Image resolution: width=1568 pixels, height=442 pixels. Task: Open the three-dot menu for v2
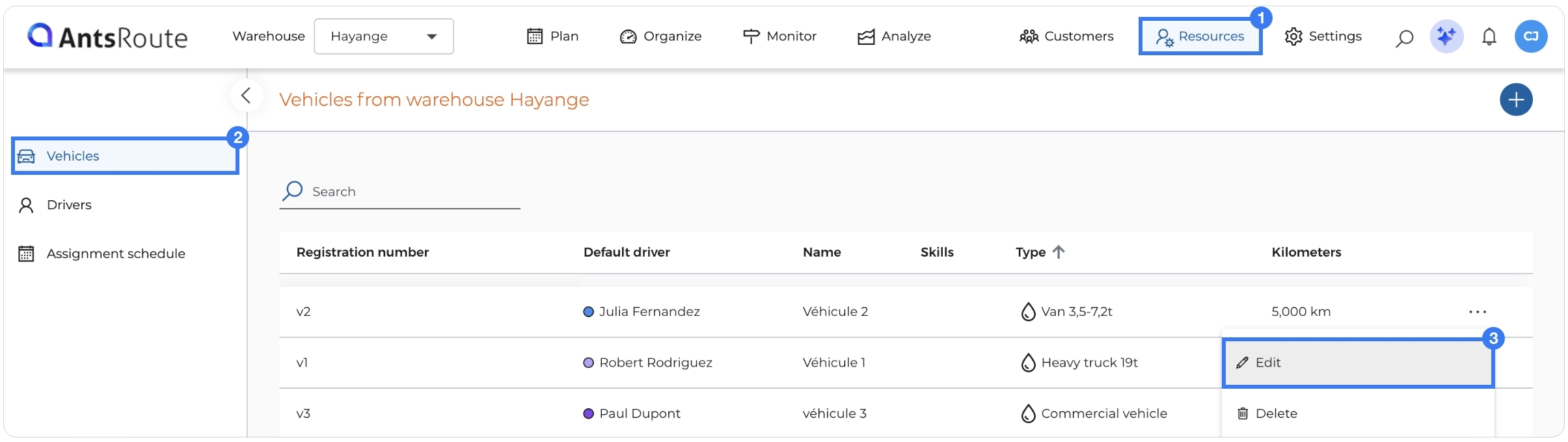[x=1478, y=312]
